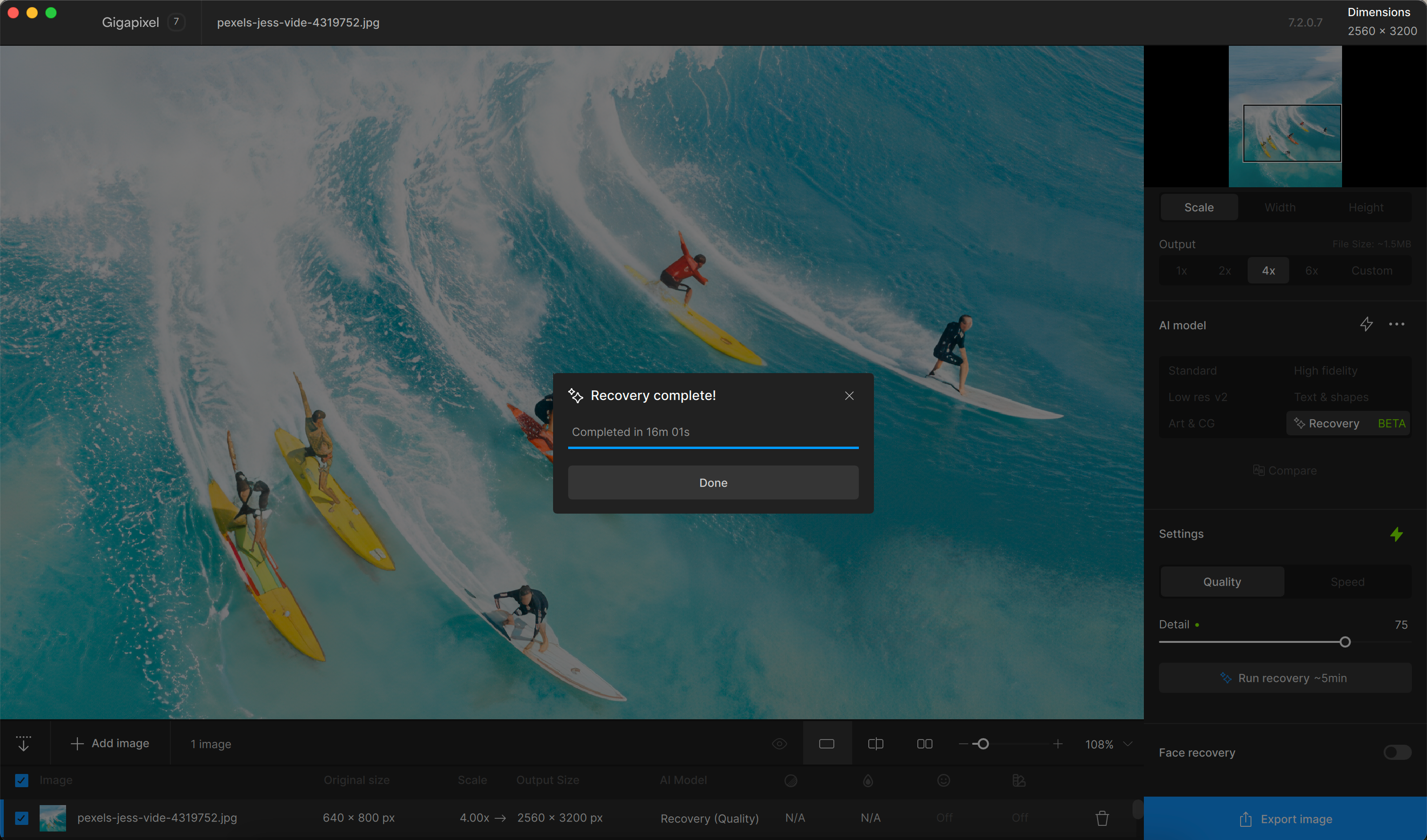The image size is (1427, 840).
Task: Click Run recovery ~5min button
Action: pyautogui.click(x=1285, y=678)
